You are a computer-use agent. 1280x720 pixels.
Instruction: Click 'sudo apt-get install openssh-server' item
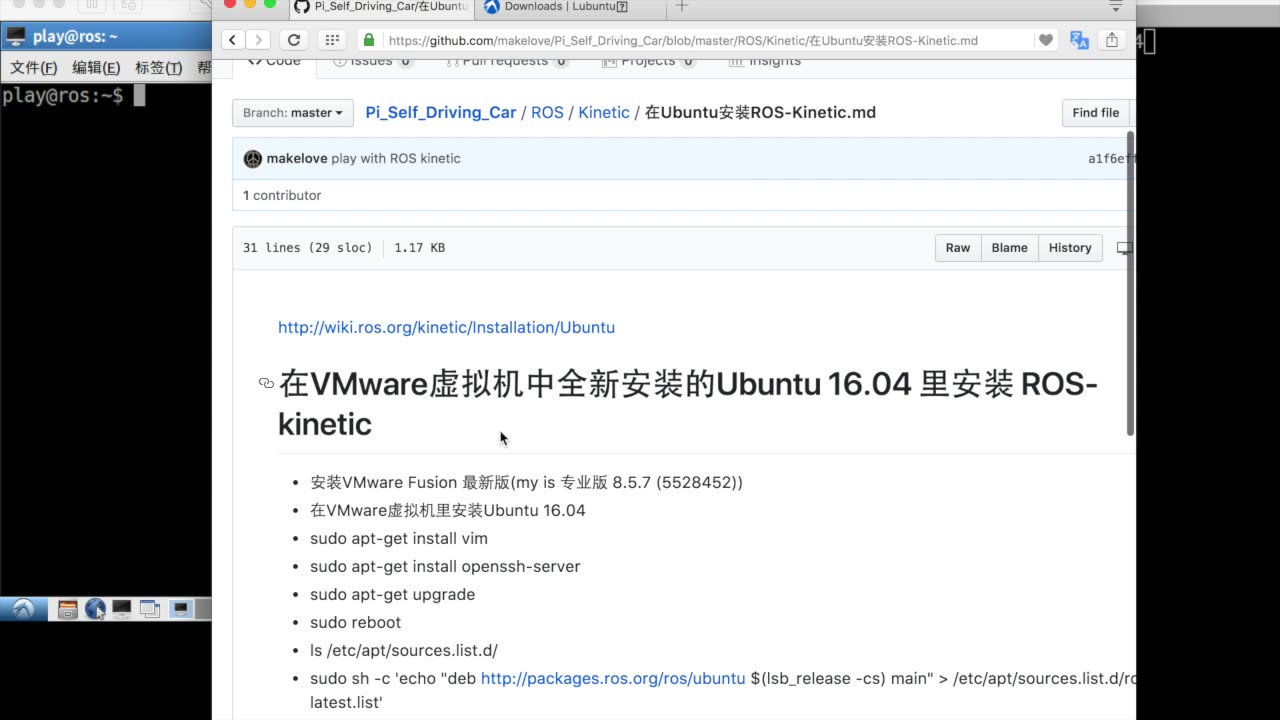coord(445,566)
